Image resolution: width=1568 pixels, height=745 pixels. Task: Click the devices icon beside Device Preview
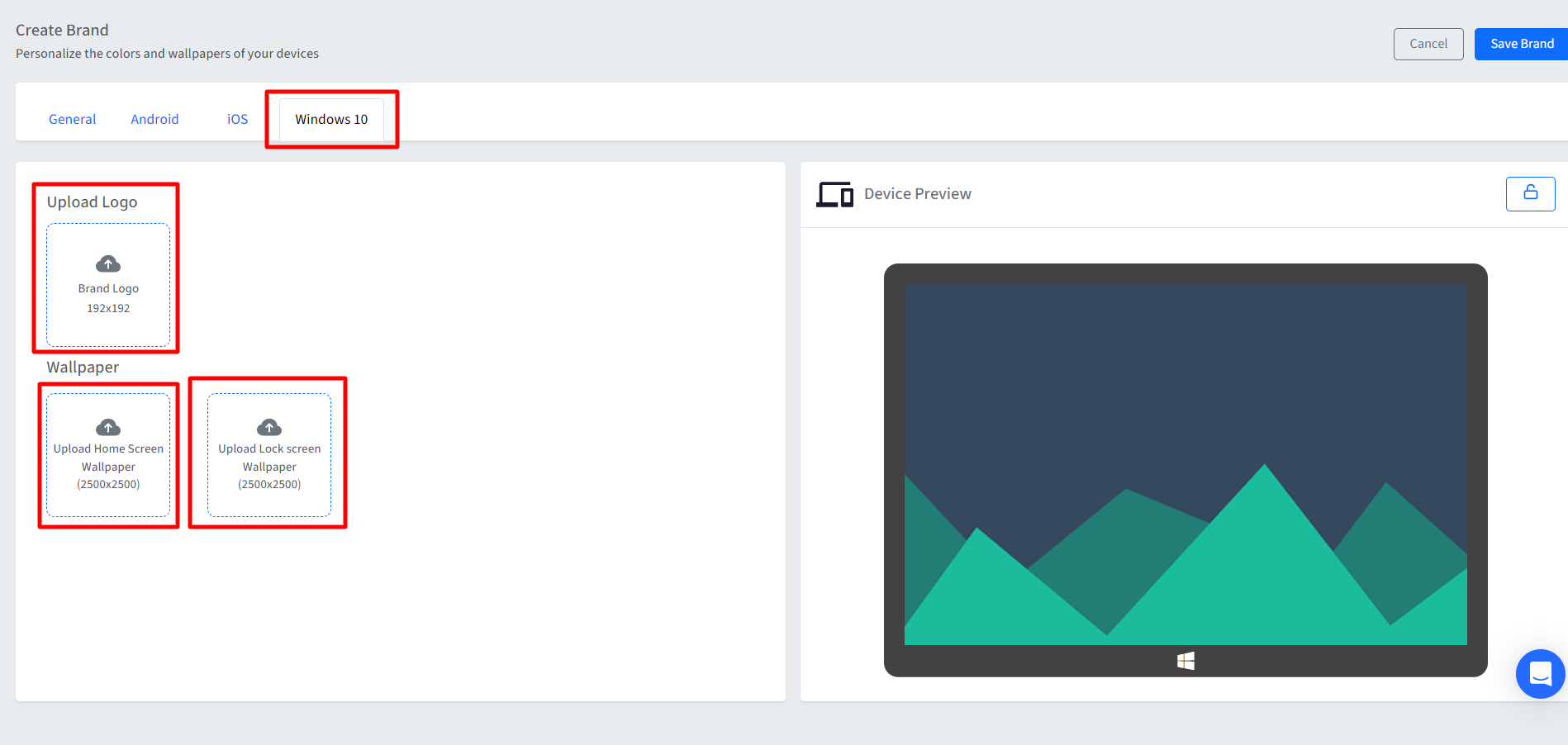(834, 195)
